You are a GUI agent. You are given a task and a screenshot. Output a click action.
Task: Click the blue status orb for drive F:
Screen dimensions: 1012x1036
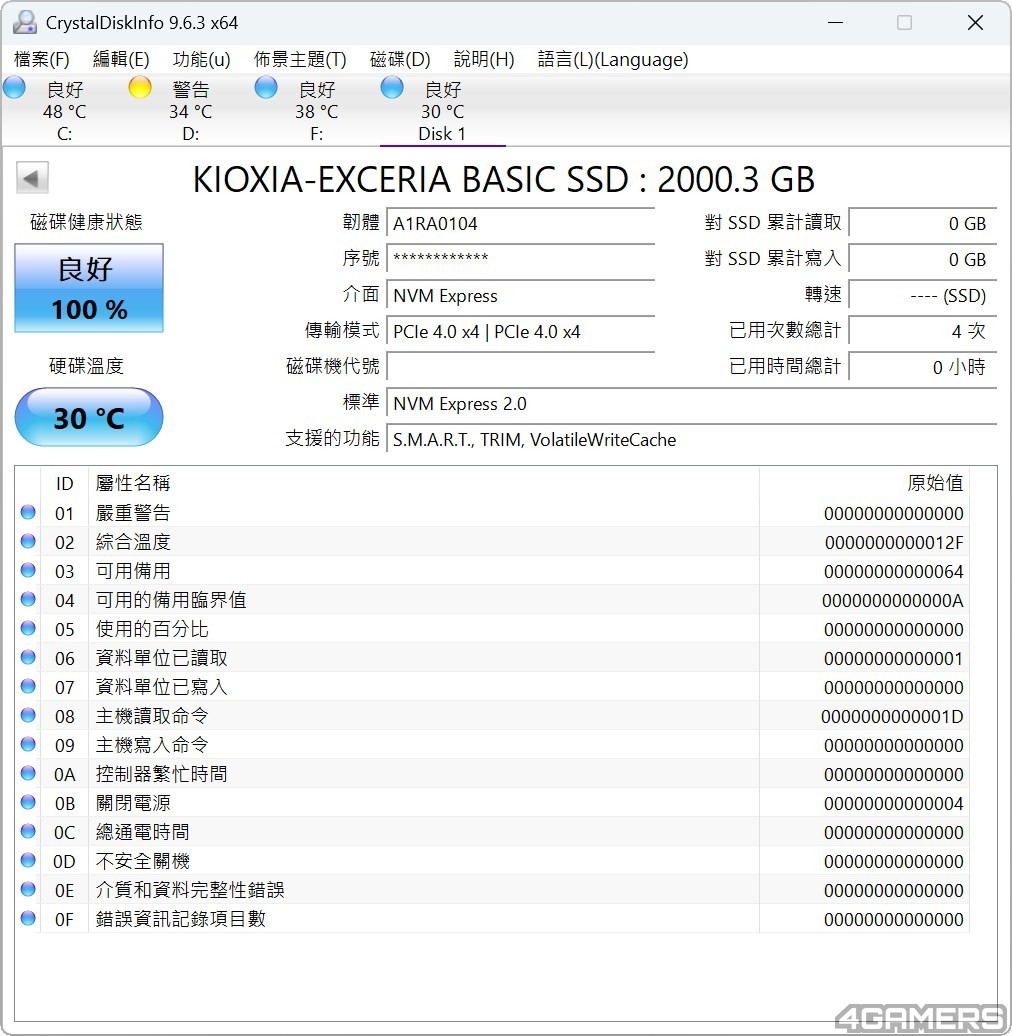(x=266, y=88)
